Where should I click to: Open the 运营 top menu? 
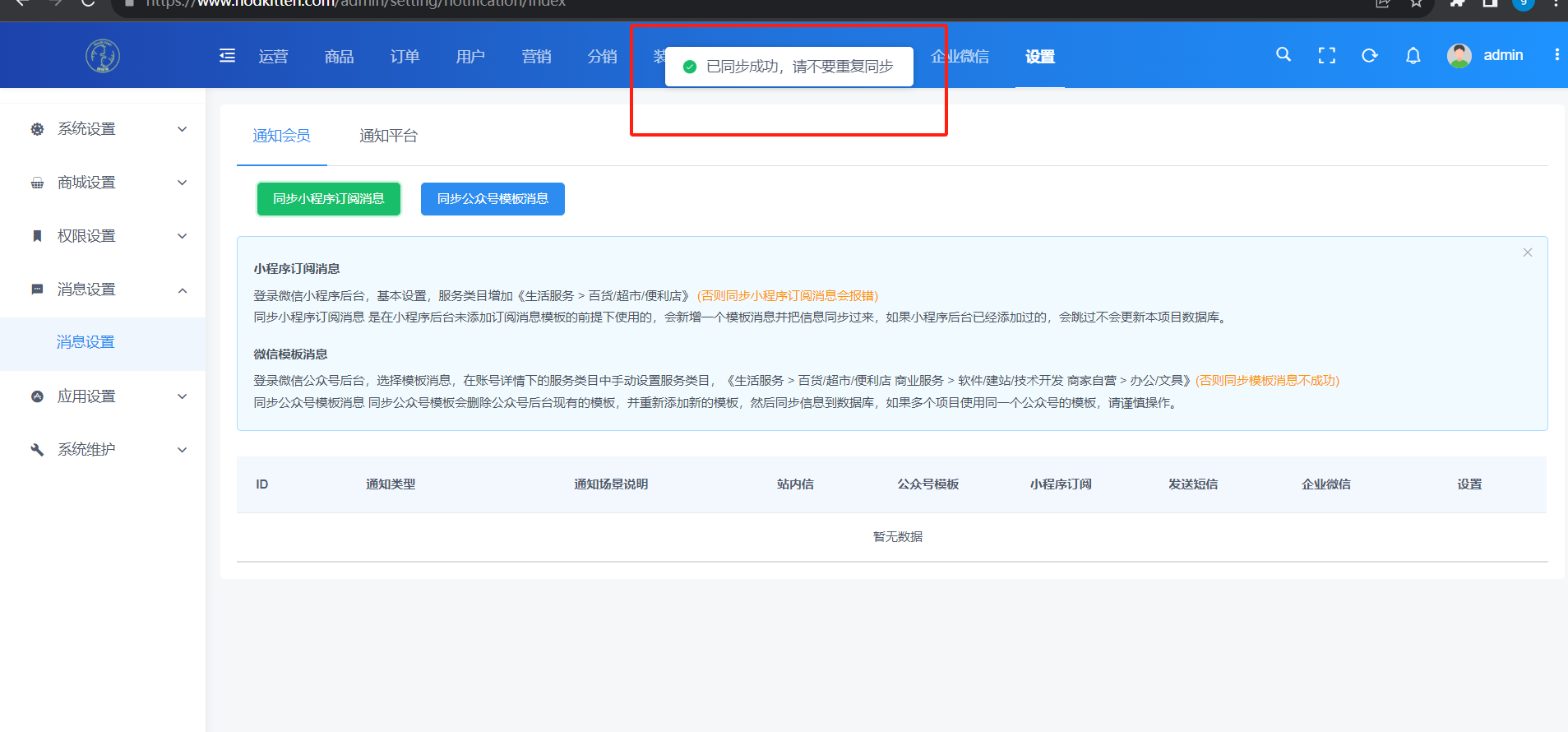(x=274, y=56)
